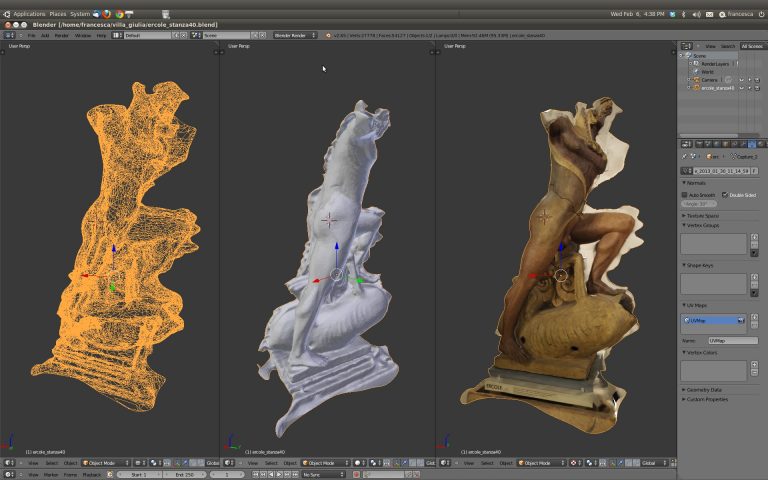Click the World icon in outliner
The image size is (768, 480).
pos(695,72)
